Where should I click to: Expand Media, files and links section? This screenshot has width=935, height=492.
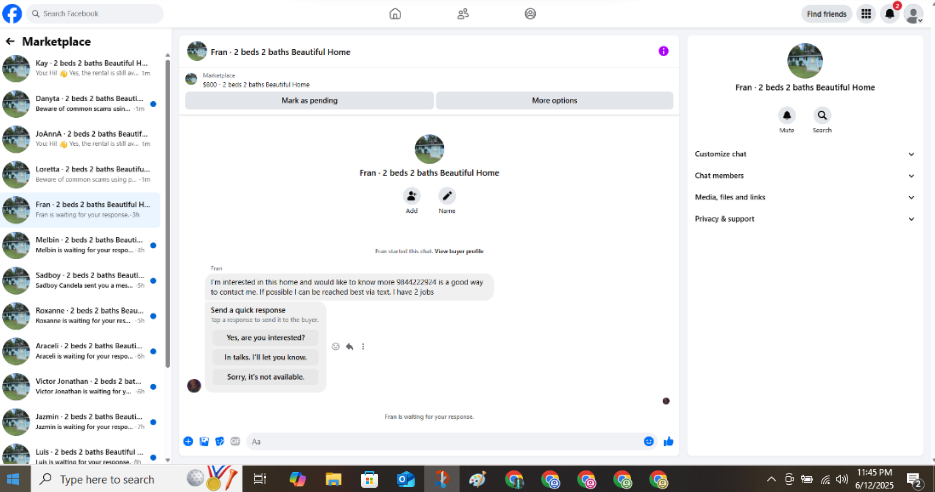coord(804,197)
